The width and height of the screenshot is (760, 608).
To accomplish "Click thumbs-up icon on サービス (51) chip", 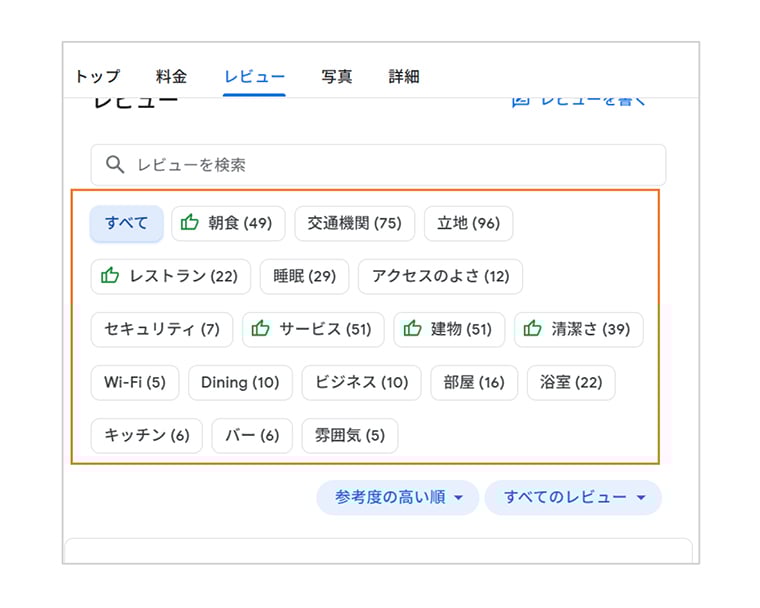I will [261, 329].
